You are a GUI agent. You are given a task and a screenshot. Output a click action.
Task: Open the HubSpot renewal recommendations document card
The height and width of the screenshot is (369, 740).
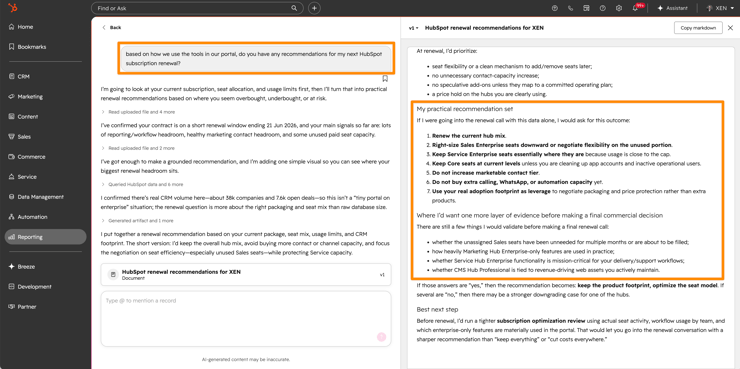tap(246, 275)
